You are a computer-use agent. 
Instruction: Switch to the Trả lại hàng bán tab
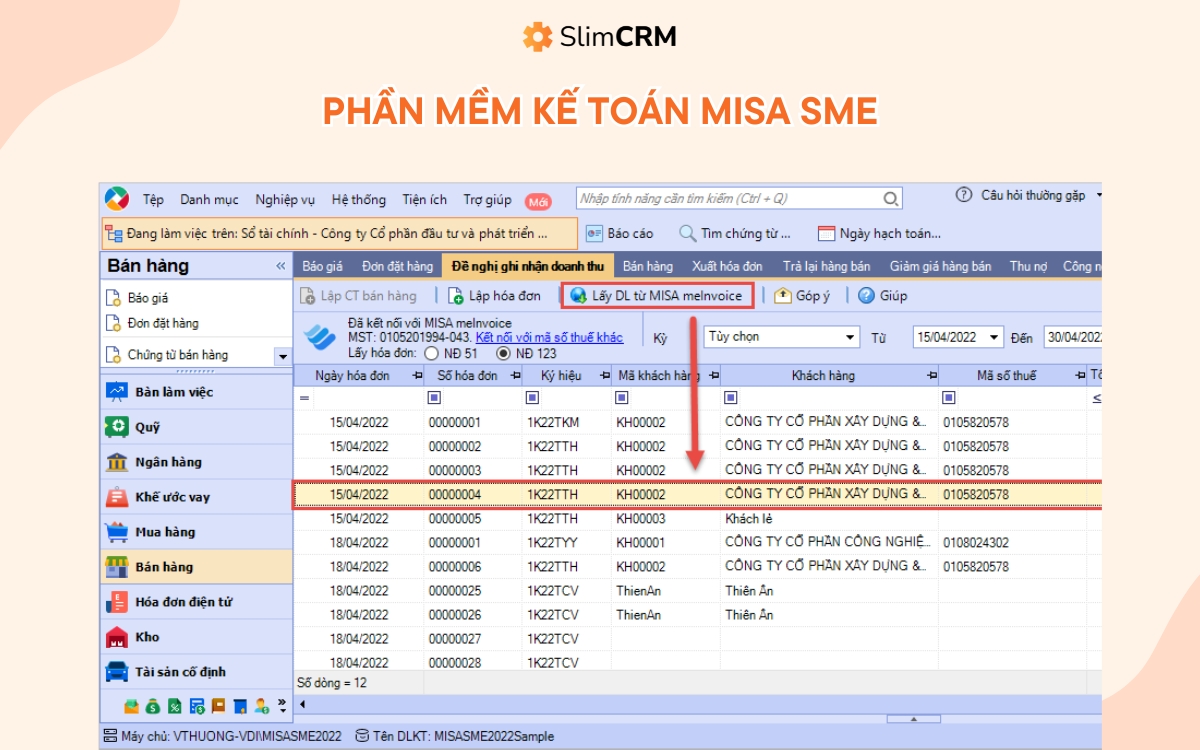826,266
